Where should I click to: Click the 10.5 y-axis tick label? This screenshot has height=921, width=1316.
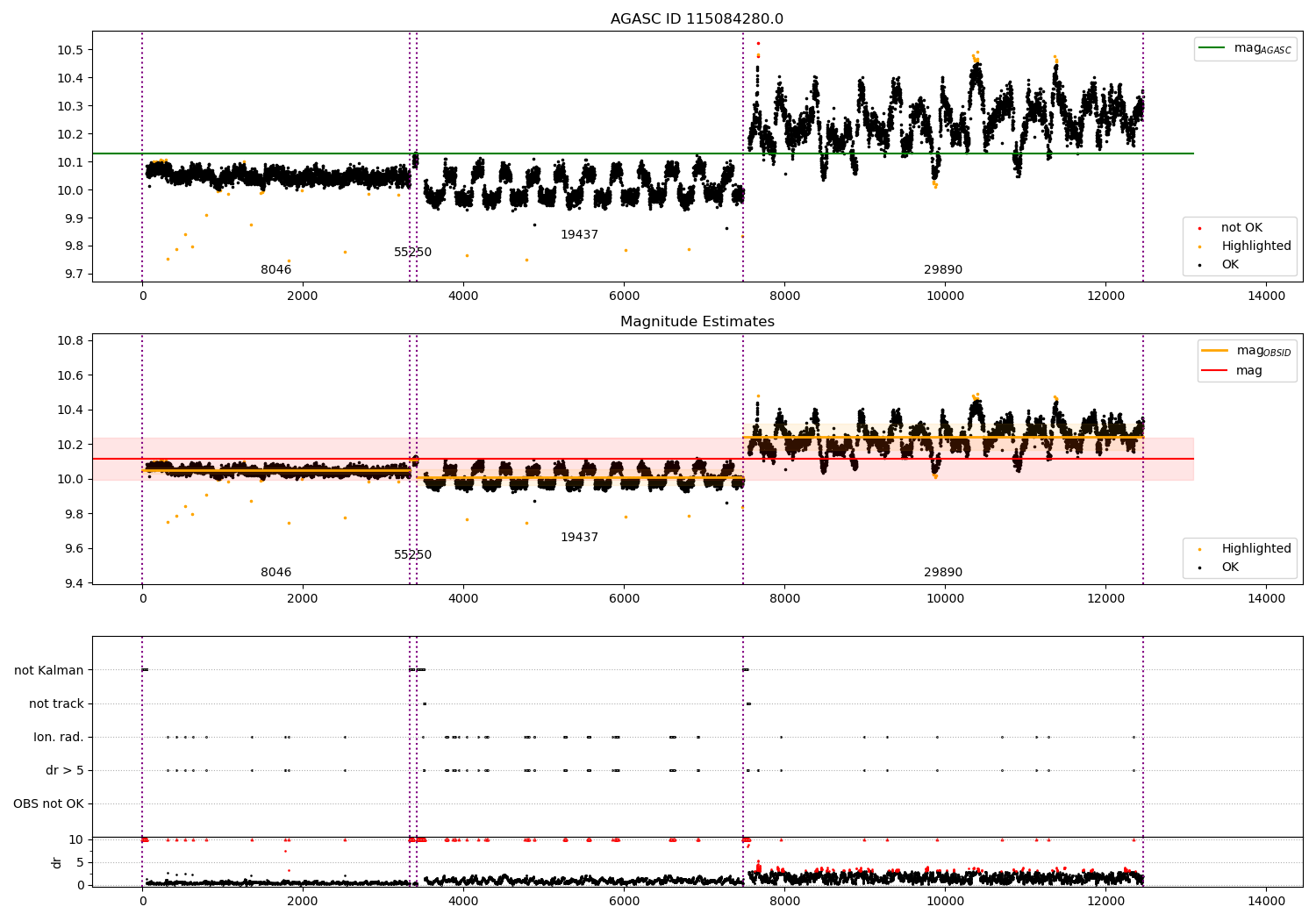pyautogui.click(x=70, y=50)
